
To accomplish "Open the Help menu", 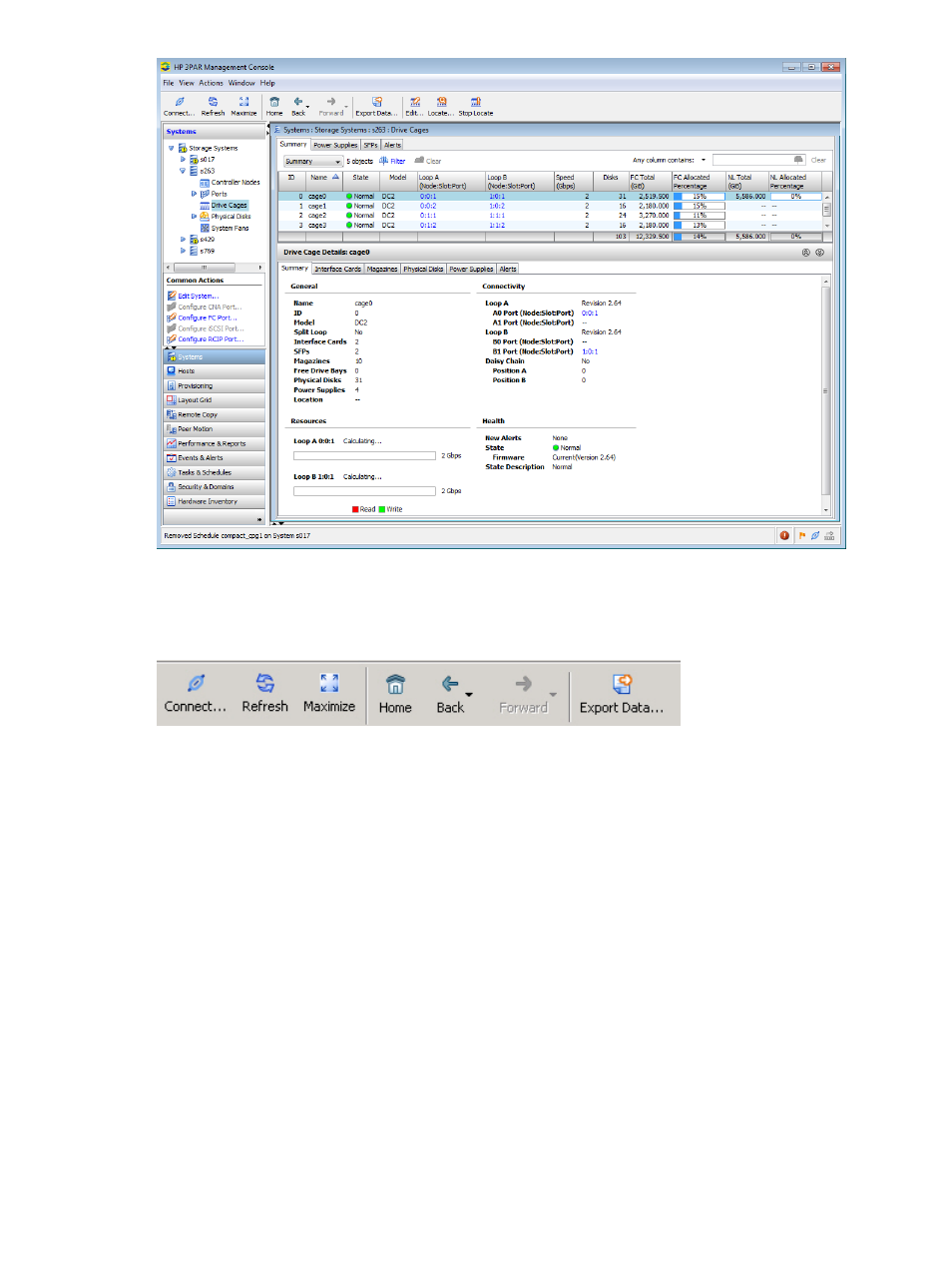I will pyautogui.click(x=267, y=83).
